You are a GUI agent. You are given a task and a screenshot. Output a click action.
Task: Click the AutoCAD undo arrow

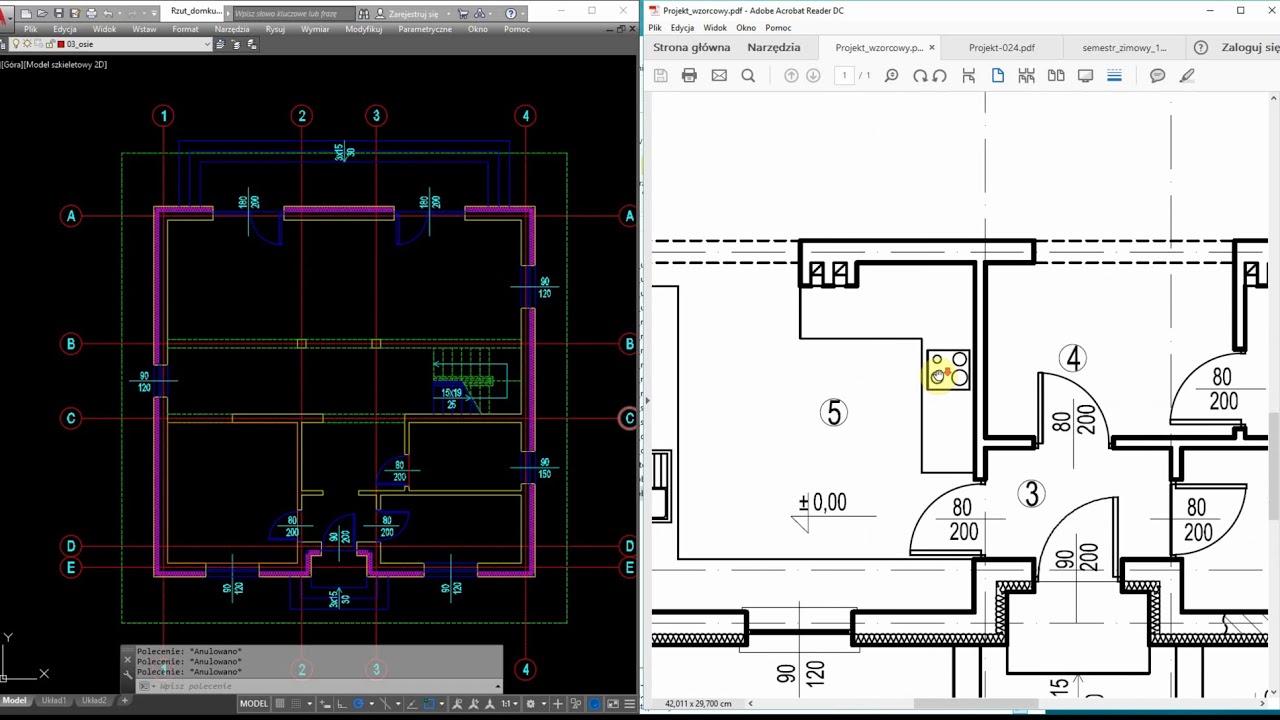tap(107, 13)
